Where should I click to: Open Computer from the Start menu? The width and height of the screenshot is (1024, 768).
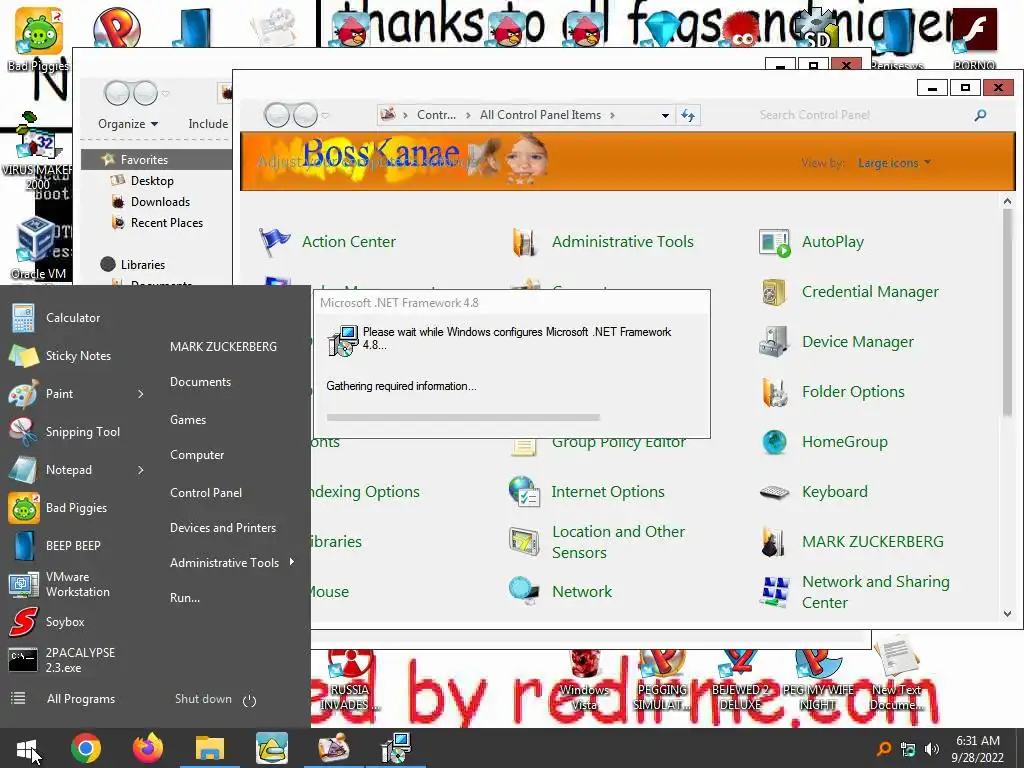point(197,455)
